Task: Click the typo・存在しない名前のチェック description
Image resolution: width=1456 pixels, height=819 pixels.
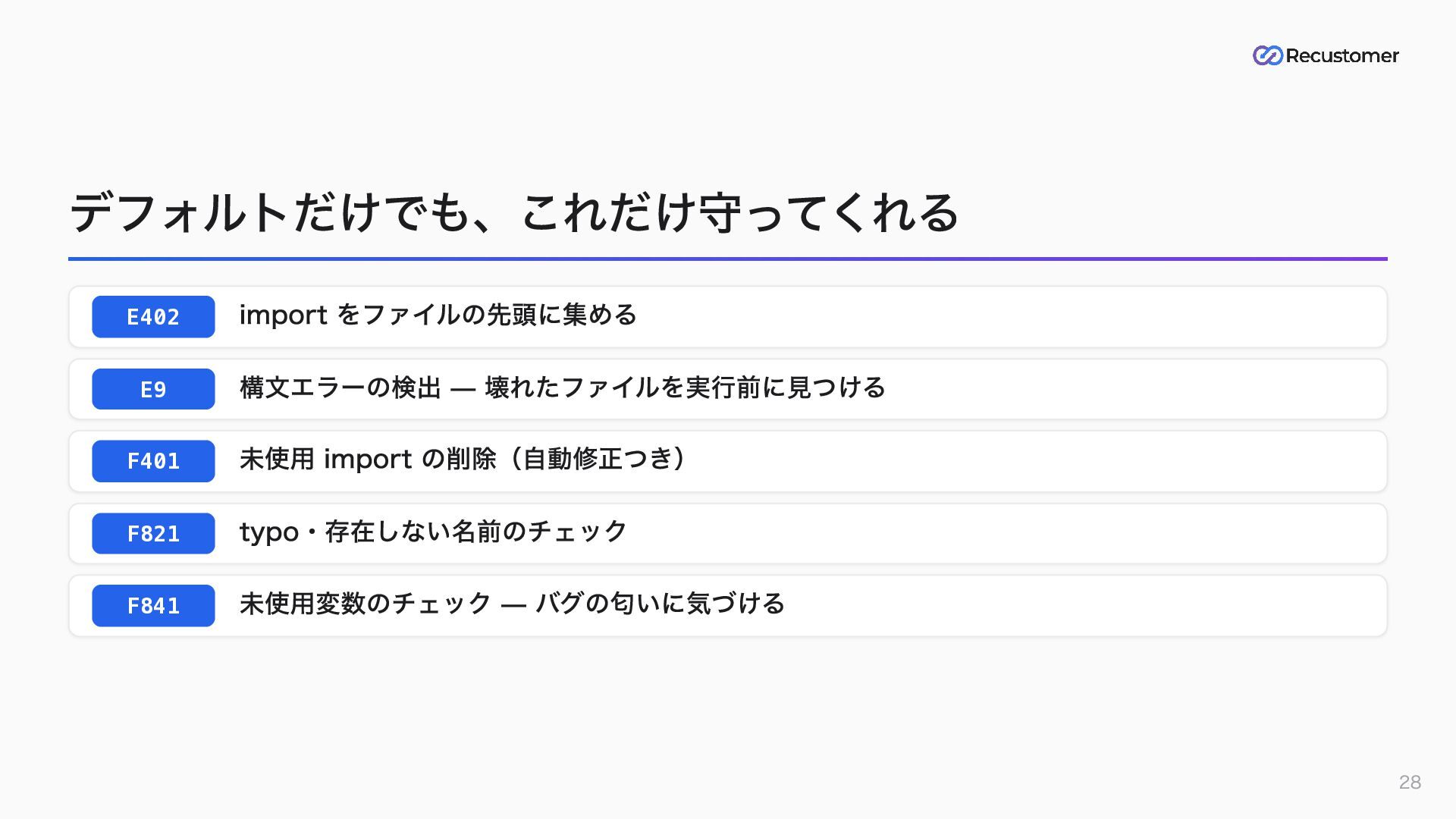Action: 434,532
